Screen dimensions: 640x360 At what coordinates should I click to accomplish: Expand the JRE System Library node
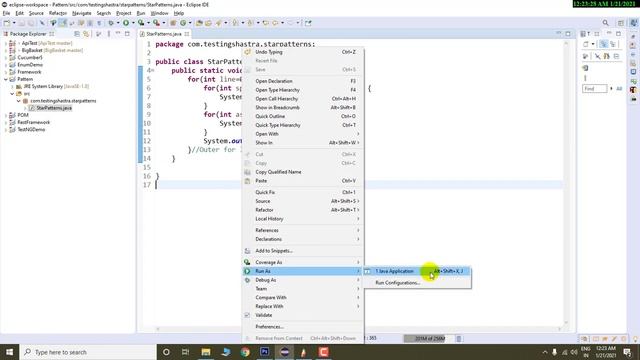pos(12,87)
